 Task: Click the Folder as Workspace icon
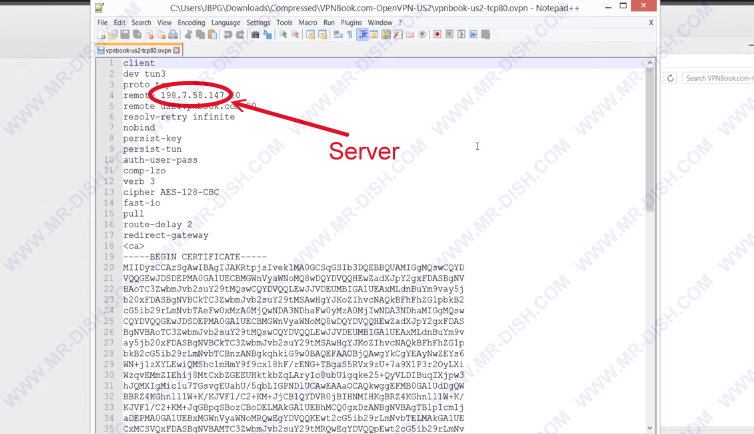(410, 35)
